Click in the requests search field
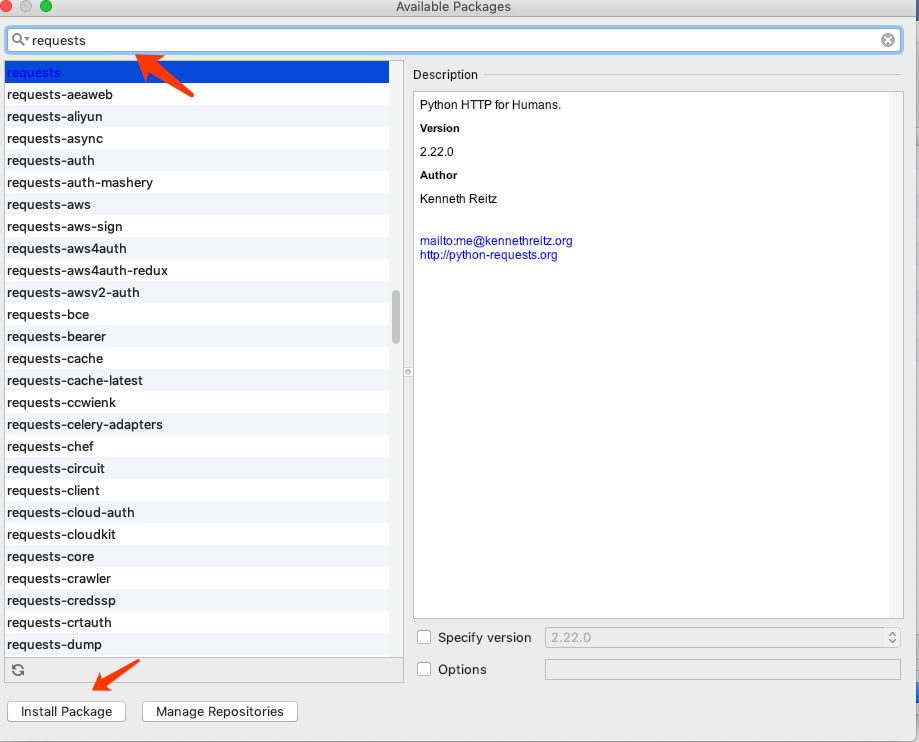The height and width of the screenshot is (742, 919). tap(454, 40)
